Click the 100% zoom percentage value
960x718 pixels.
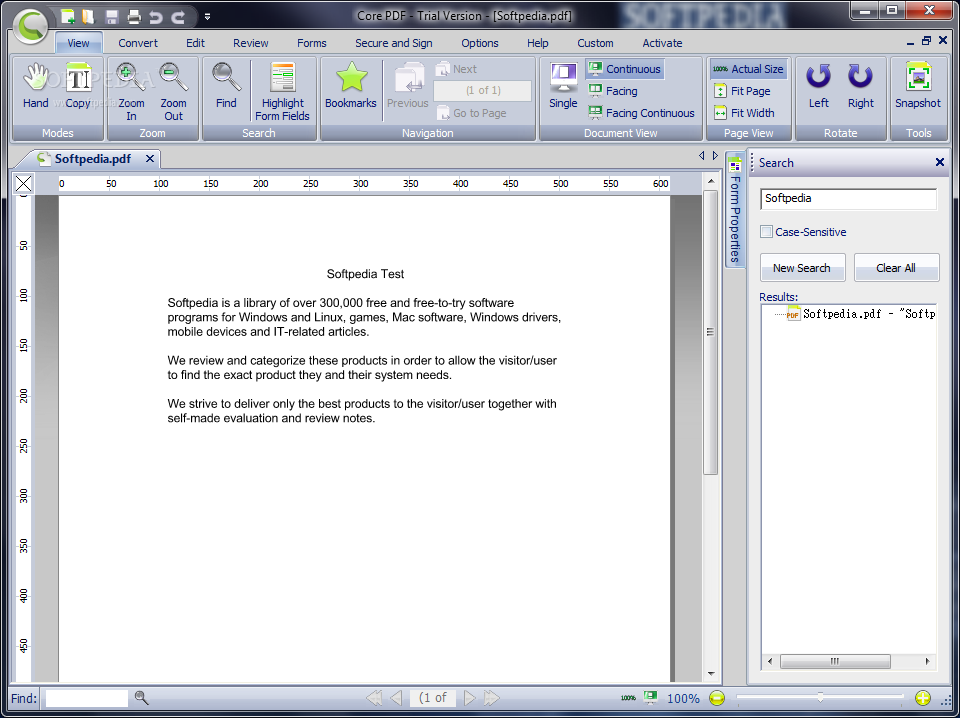pos(683,698)
